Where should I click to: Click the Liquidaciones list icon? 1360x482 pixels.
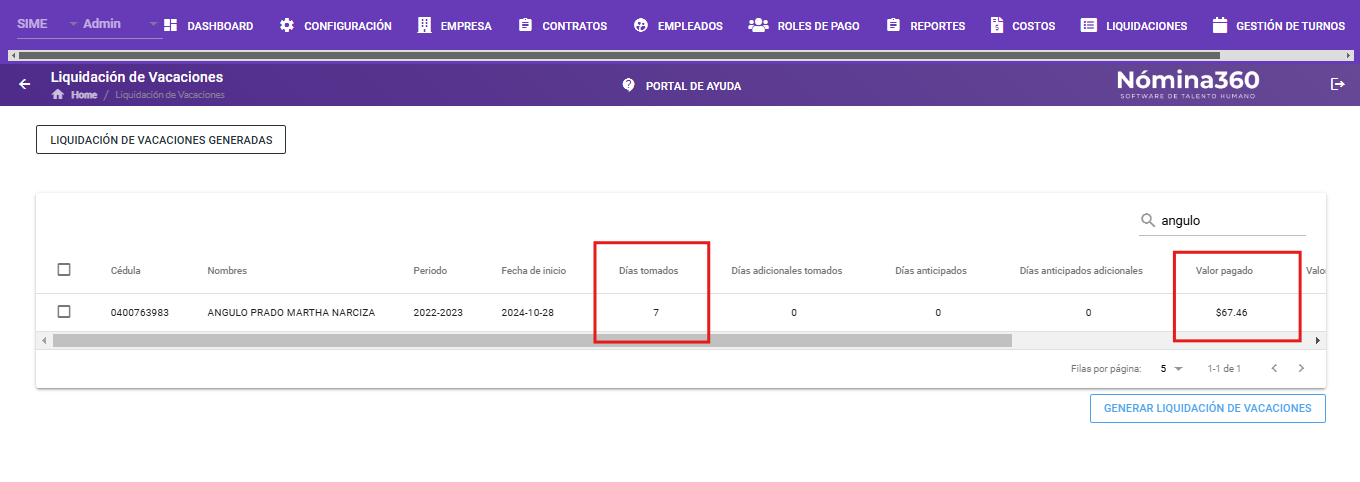pos(1089,25)
